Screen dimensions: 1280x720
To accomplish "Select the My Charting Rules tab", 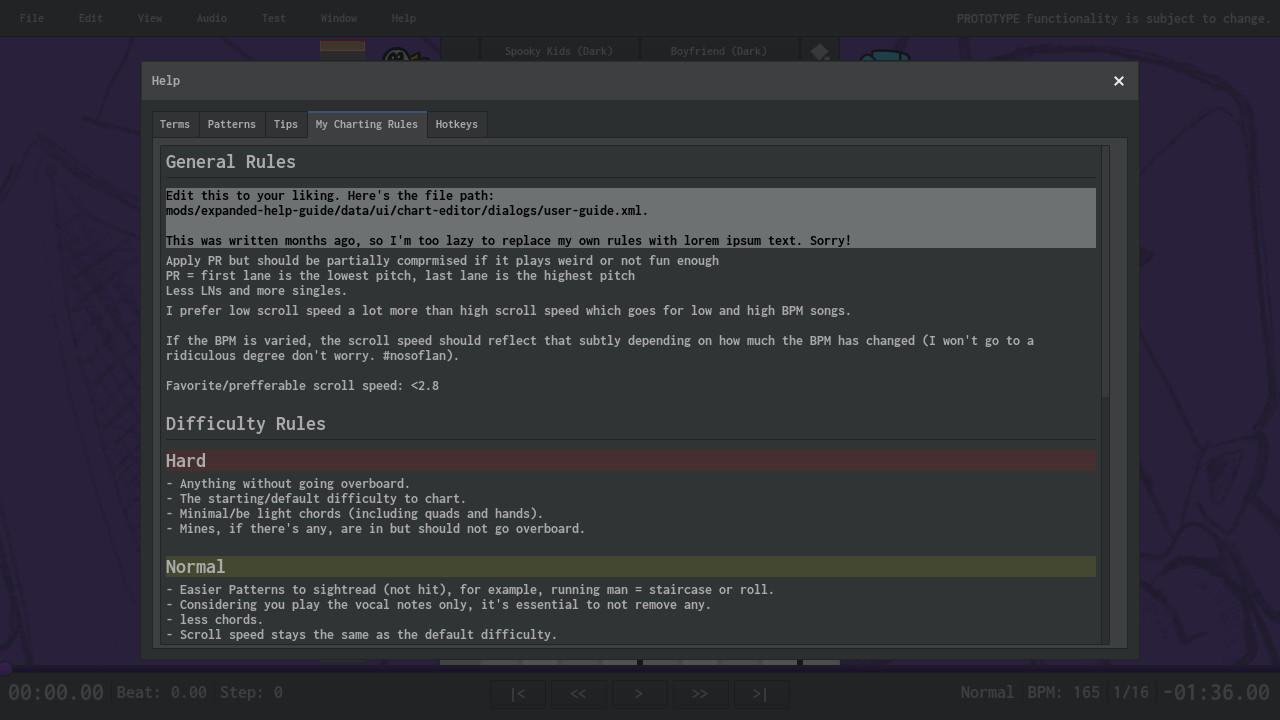I will tap(367, 124).
